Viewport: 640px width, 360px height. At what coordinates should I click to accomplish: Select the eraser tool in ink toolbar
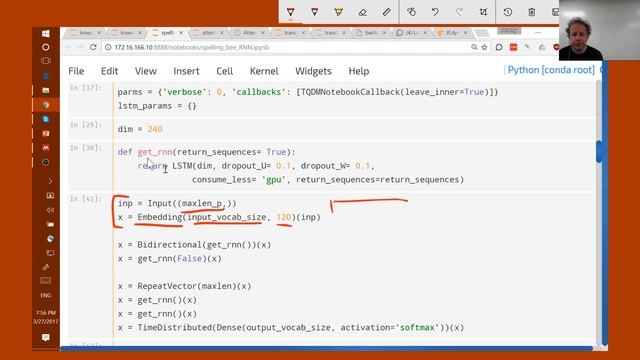362,12
